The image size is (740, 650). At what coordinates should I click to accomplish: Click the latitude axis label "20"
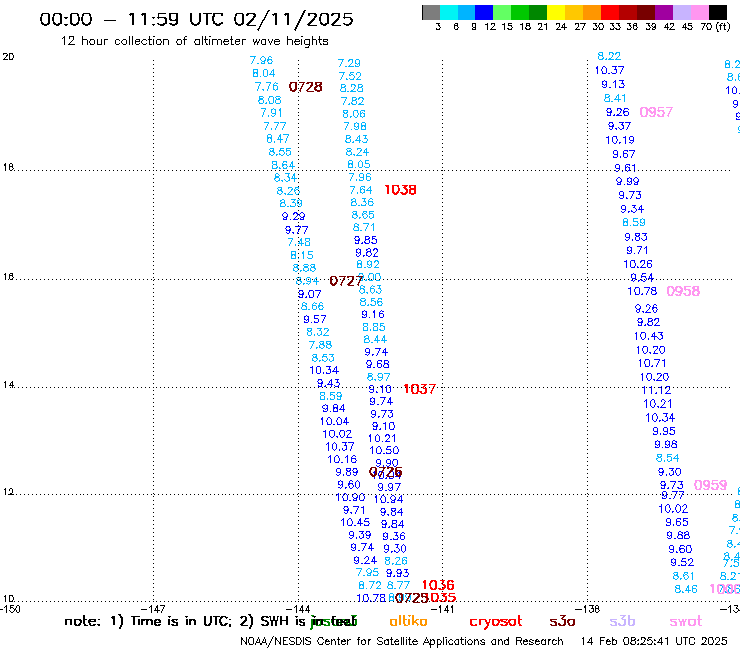(8, 57)
